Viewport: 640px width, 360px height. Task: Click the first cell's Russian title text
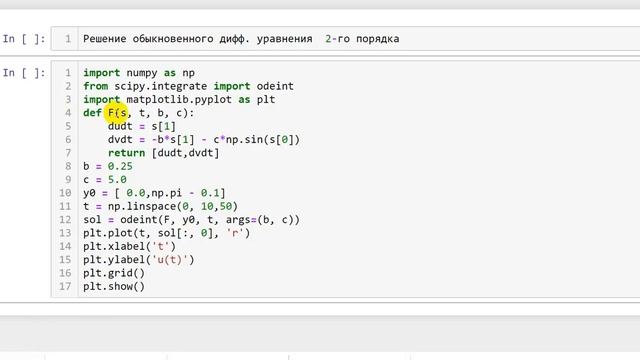tap(241, 39)
